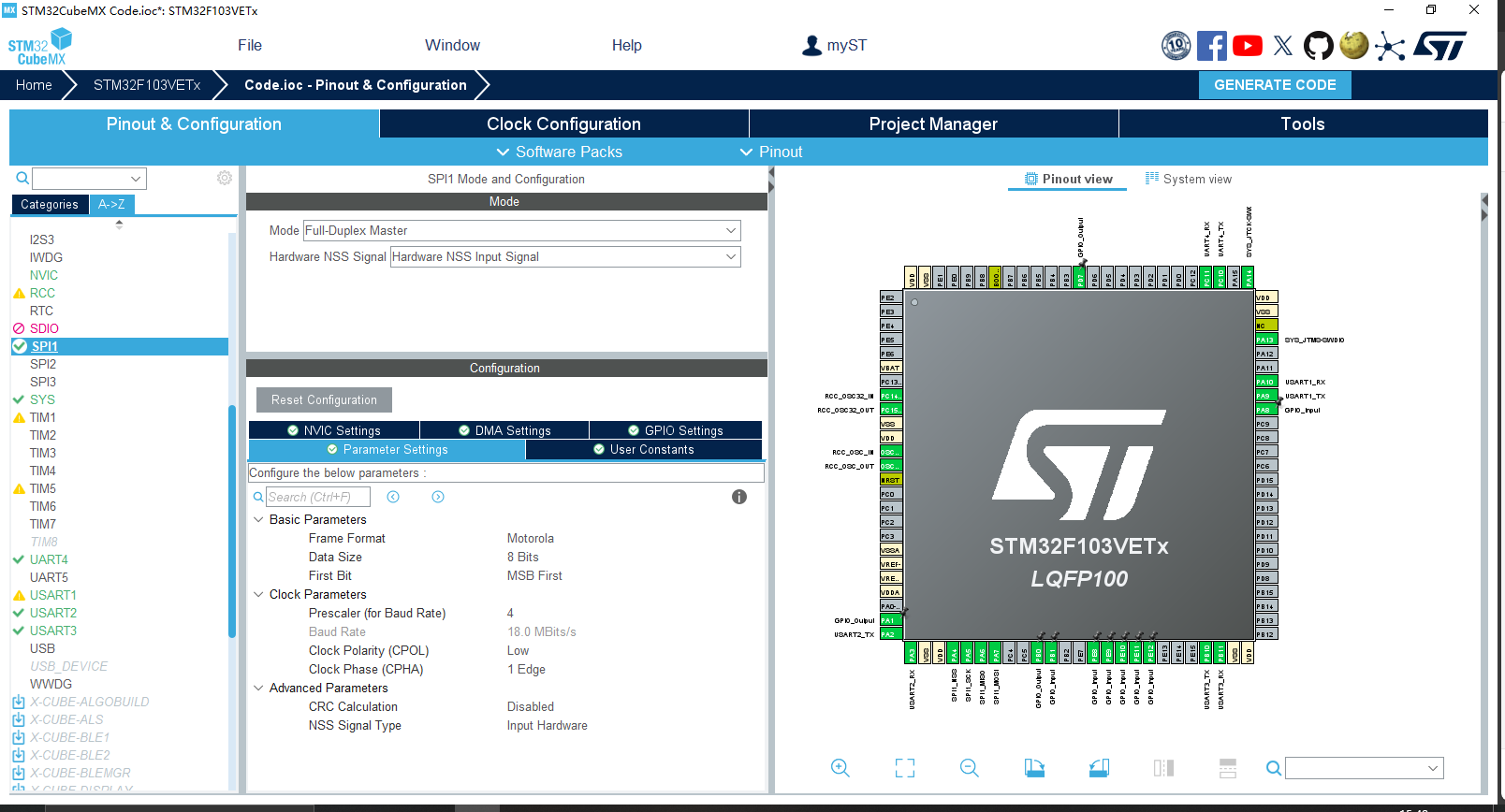Viewport: 1505px width, 812px height.
Task: Select RCC with warning indicator
Action: 42,293
